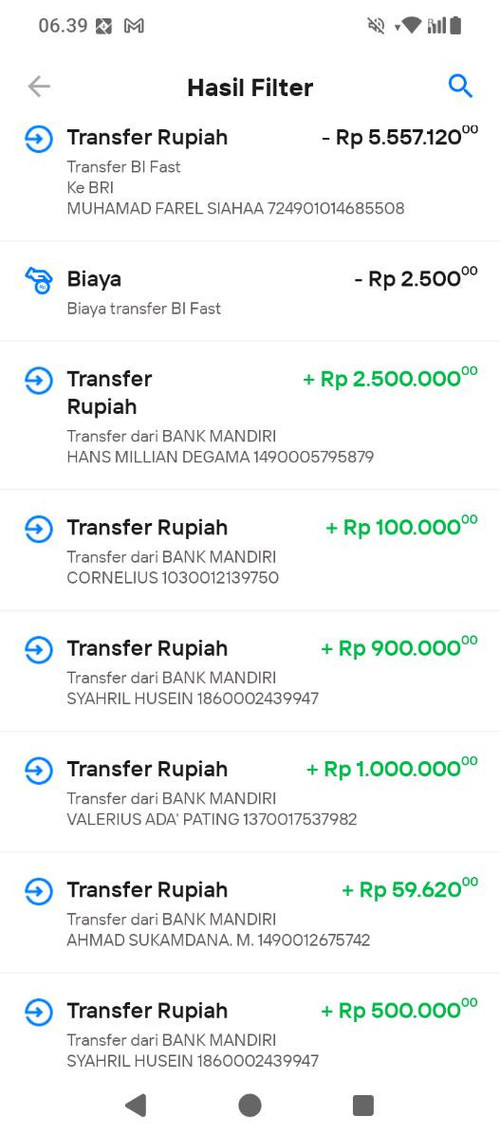Tap Android recent apps square button
500x1139 pixels.
pos(363,1105)
